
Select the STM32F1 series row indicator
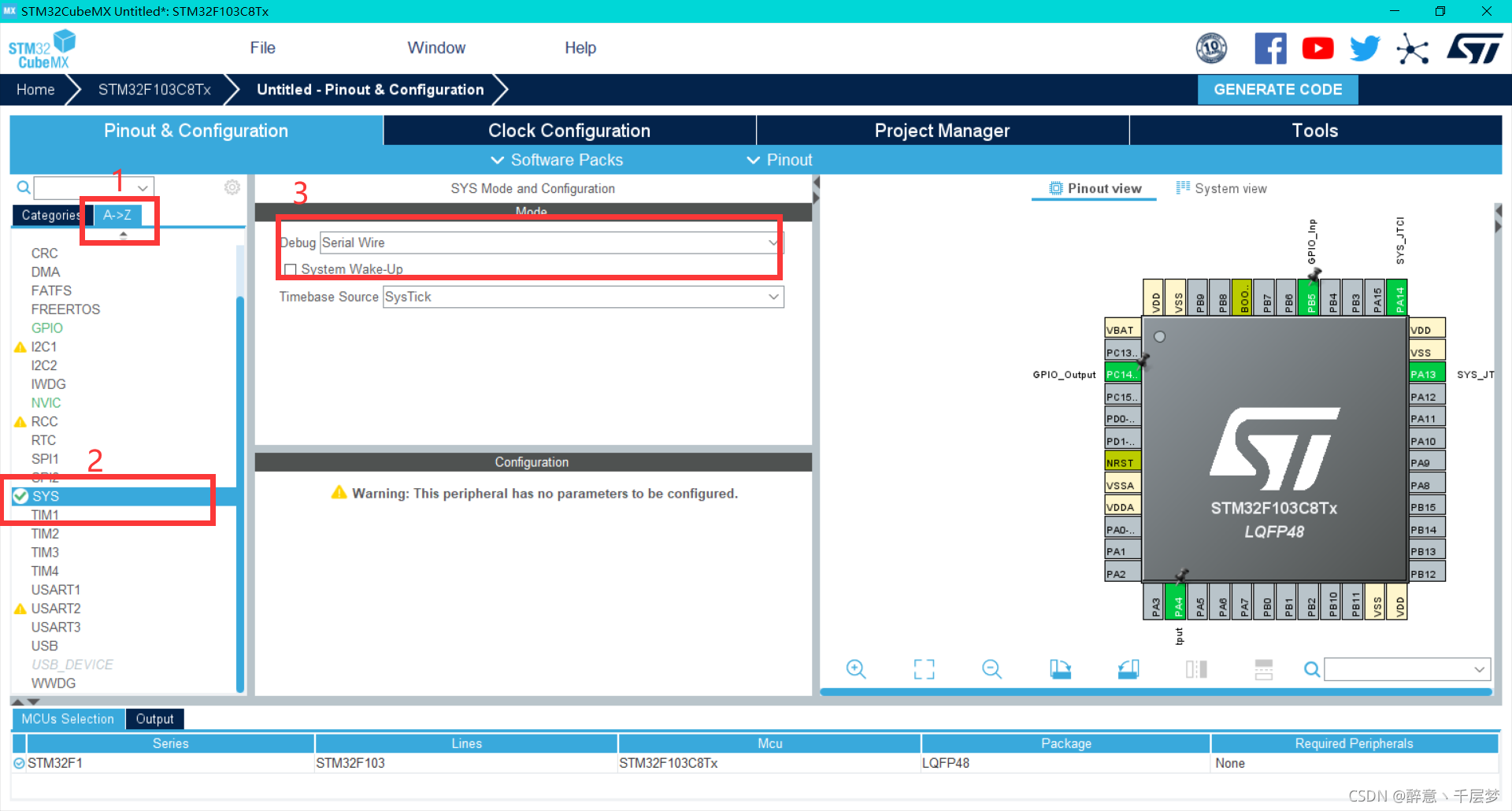(19, 763)
